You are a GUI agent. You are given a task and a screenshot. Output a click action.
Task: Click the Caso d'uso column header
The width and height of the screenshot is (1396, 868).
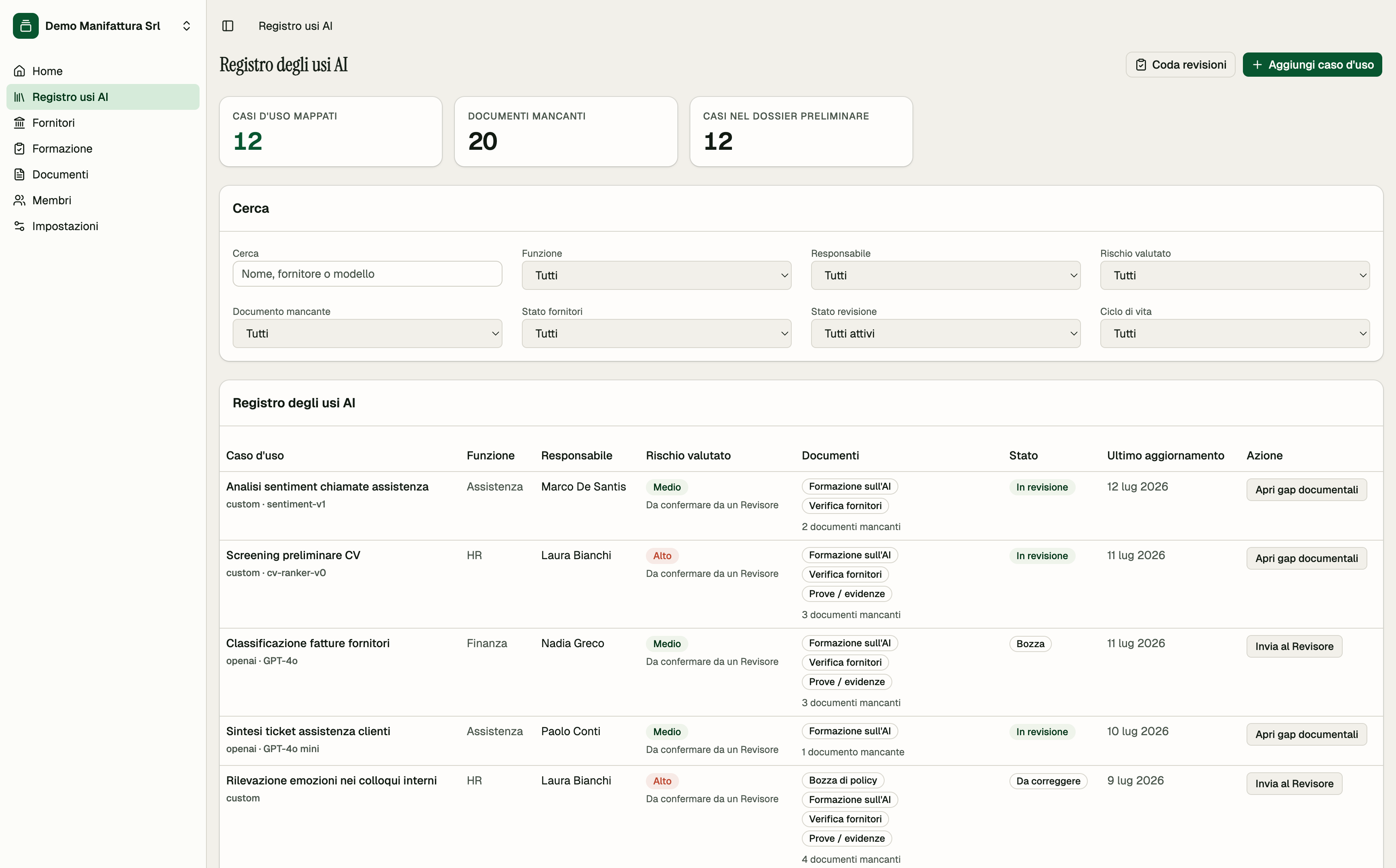255,456
